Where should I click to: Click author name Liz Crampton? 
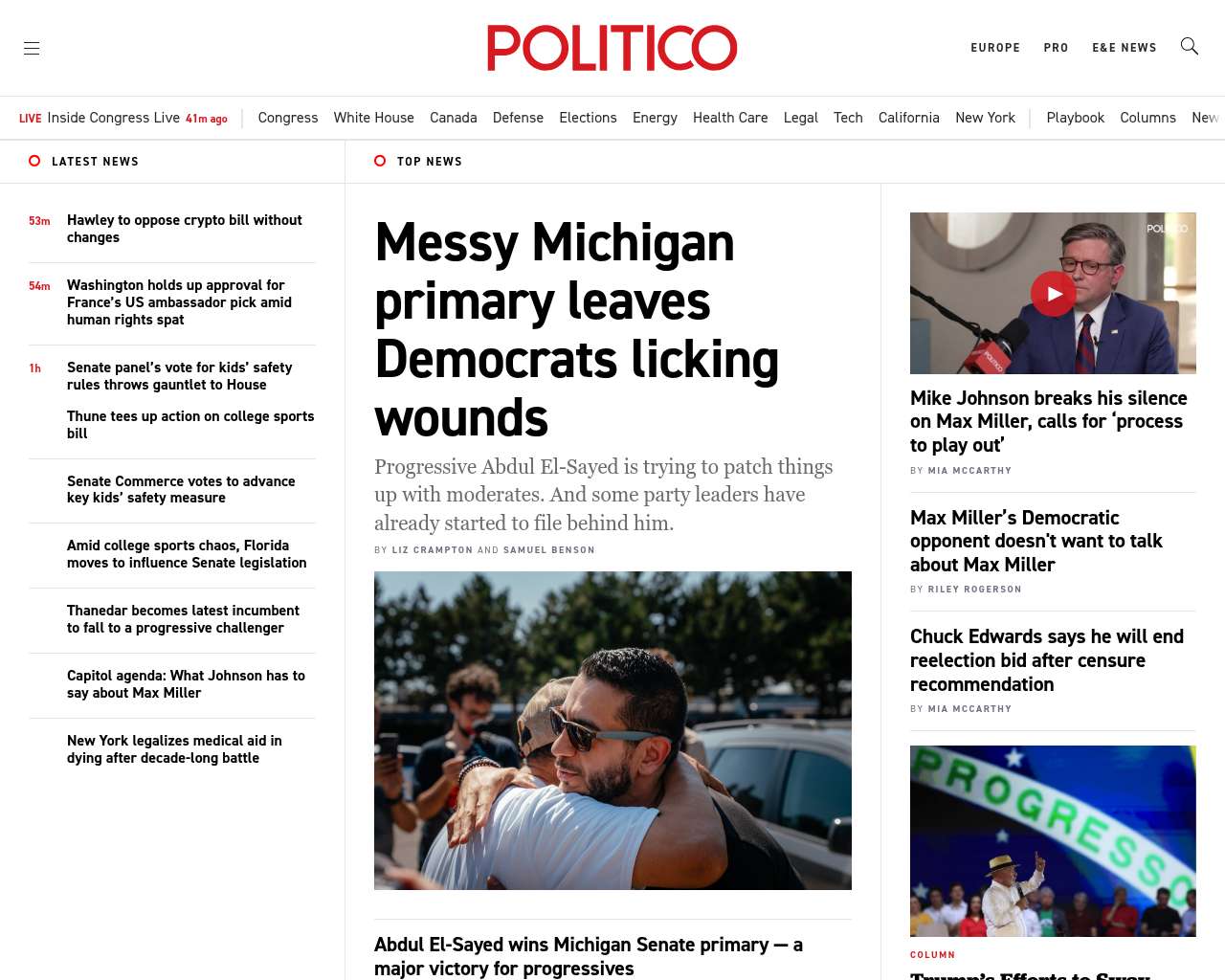coord(433,550)
